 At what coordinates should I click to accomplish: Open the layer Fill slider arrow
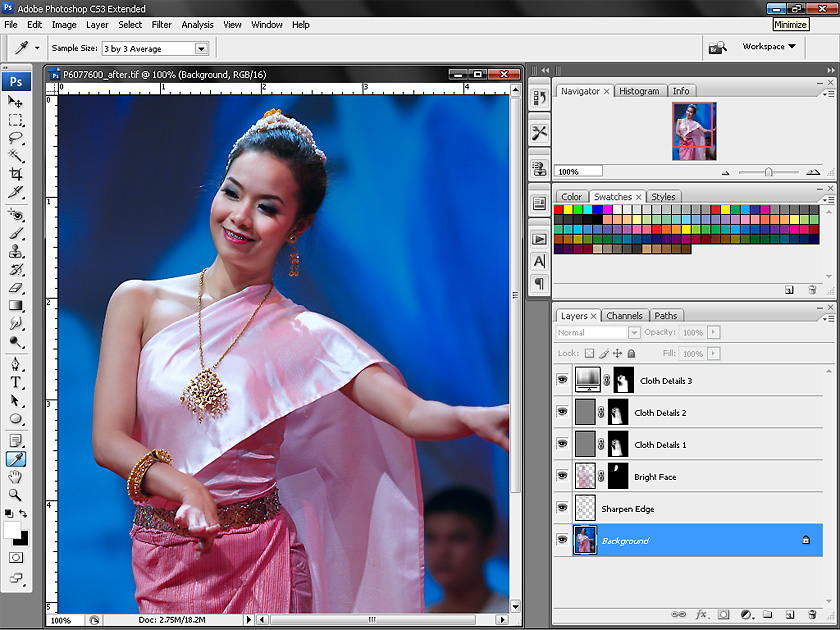click(x=713, y=354)
